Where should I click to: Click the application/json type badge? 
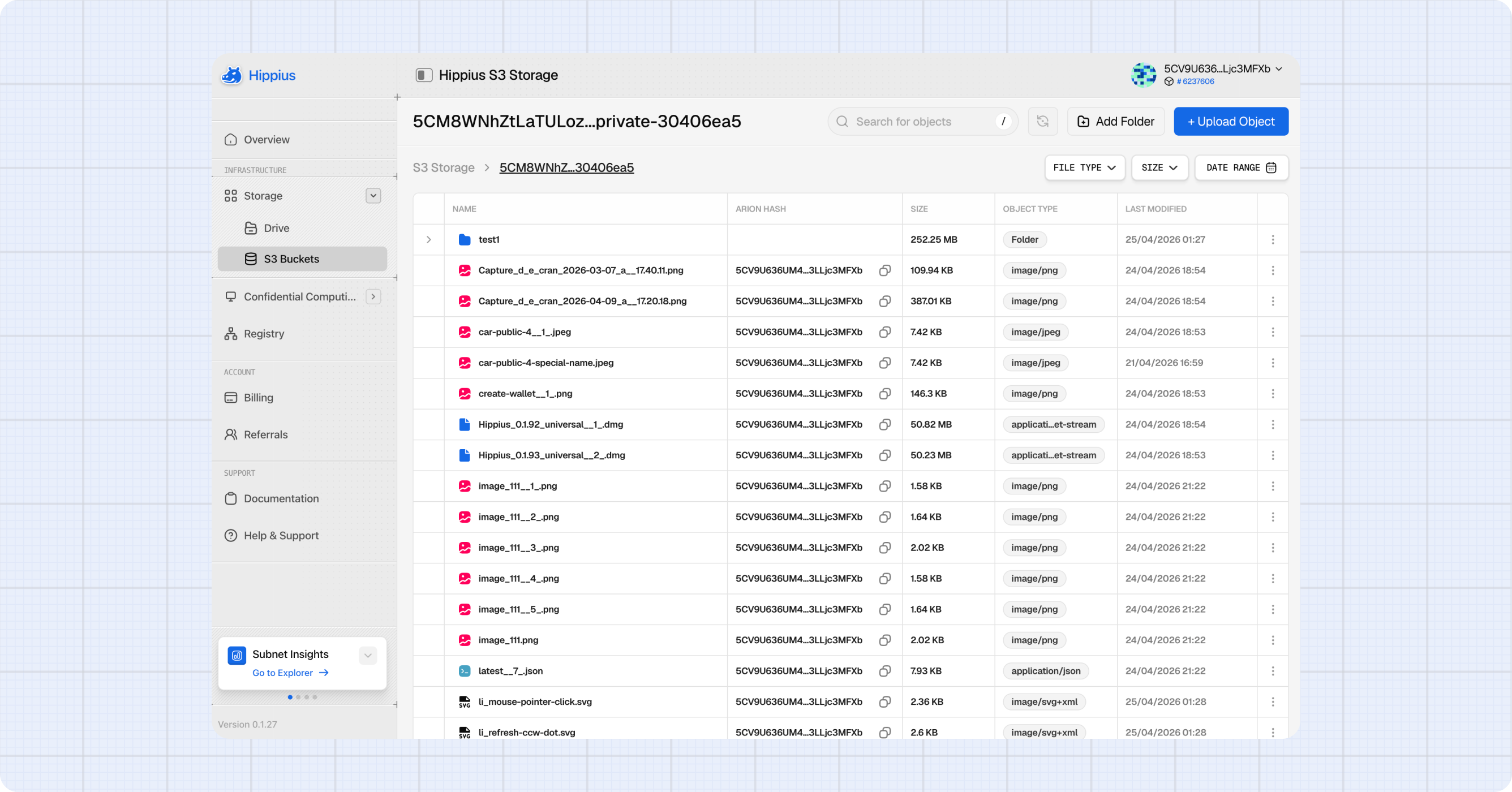click(x=1045, y=670)
